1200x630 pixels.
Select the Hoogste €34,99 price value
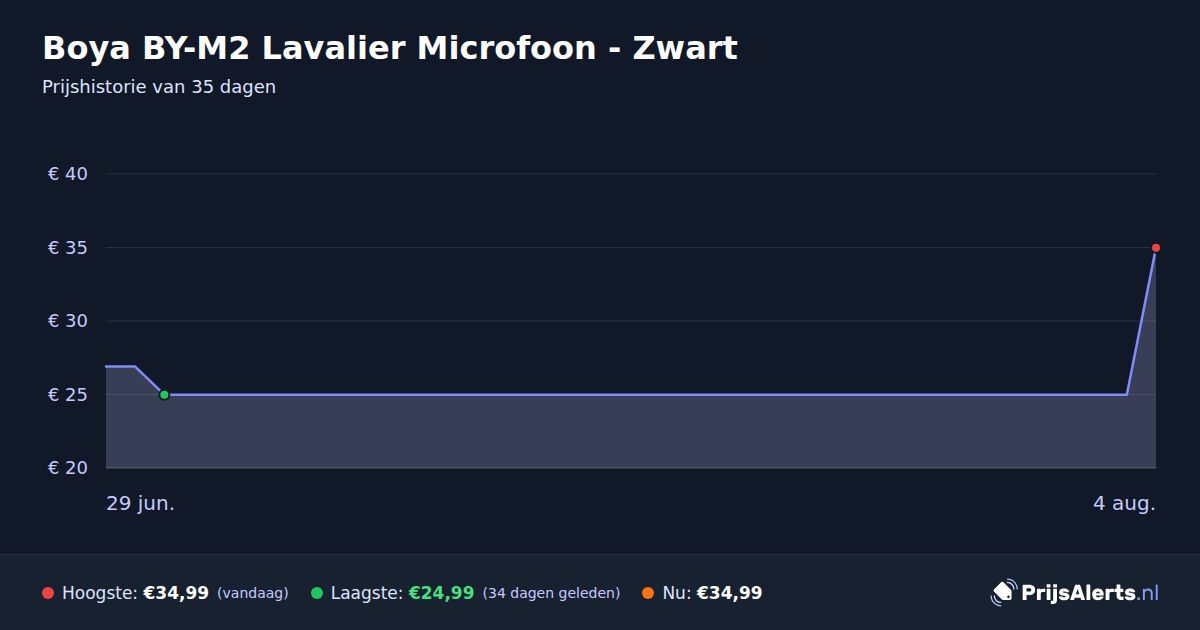pyautogui.click(x=176, y=593)
